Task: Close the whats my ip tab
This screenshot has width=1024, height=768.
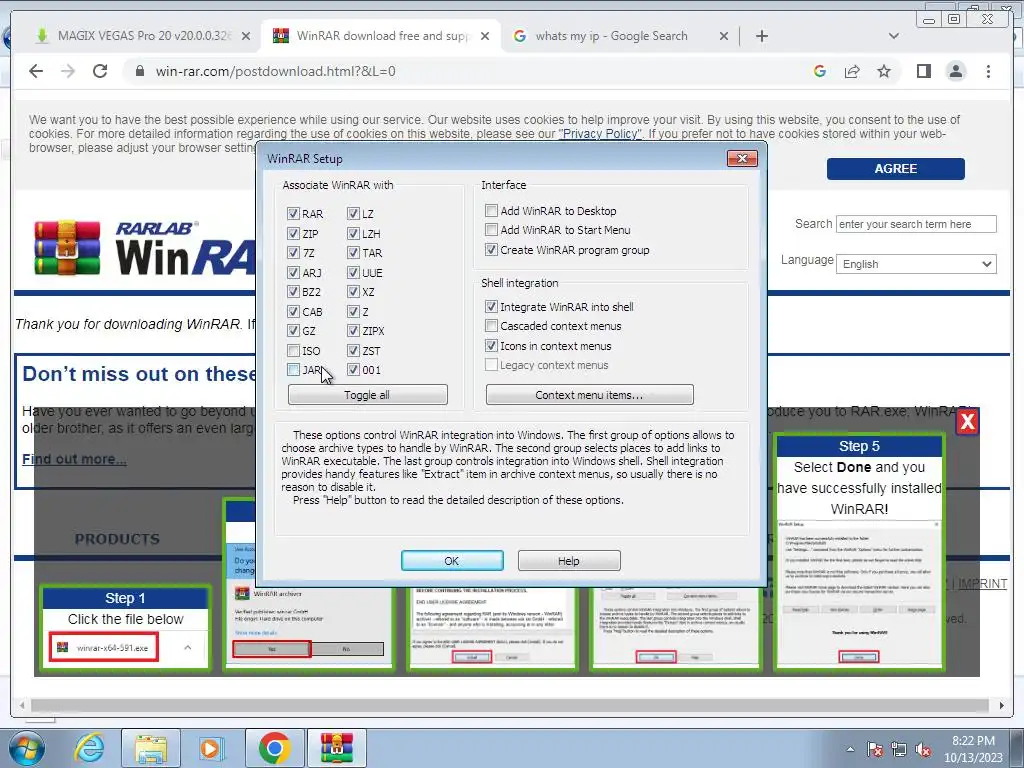Action: 724,37
